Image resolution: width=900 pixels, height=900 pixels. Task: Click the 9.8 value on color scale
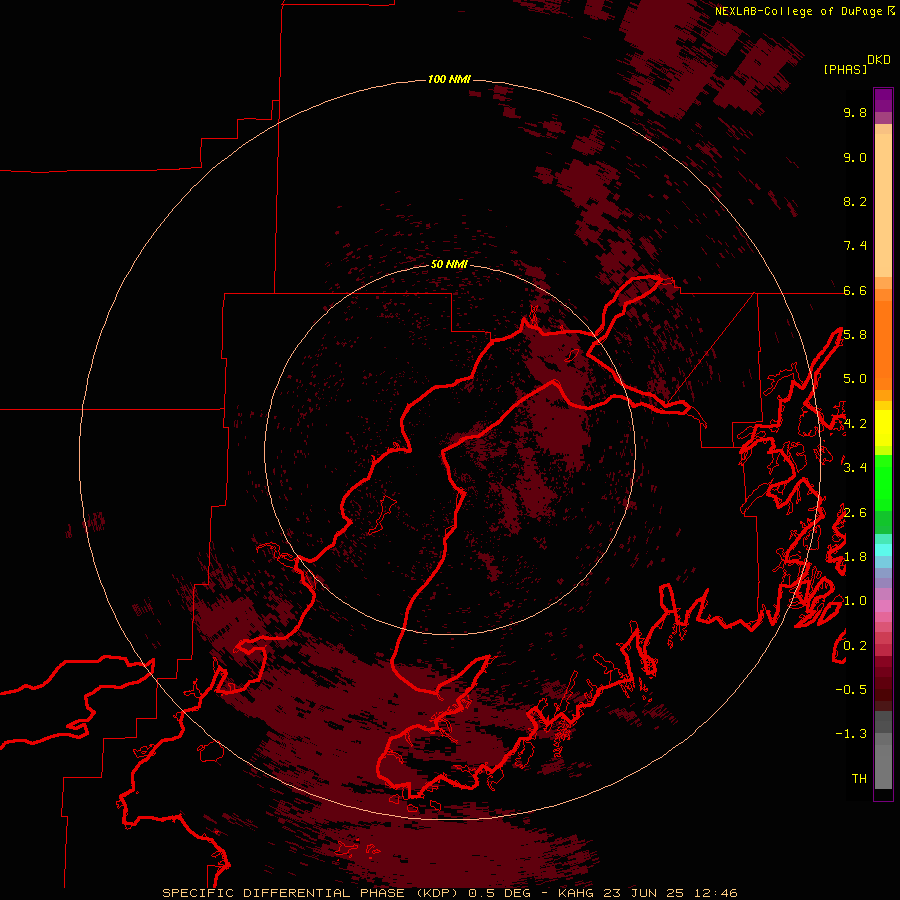click(855, 112)
